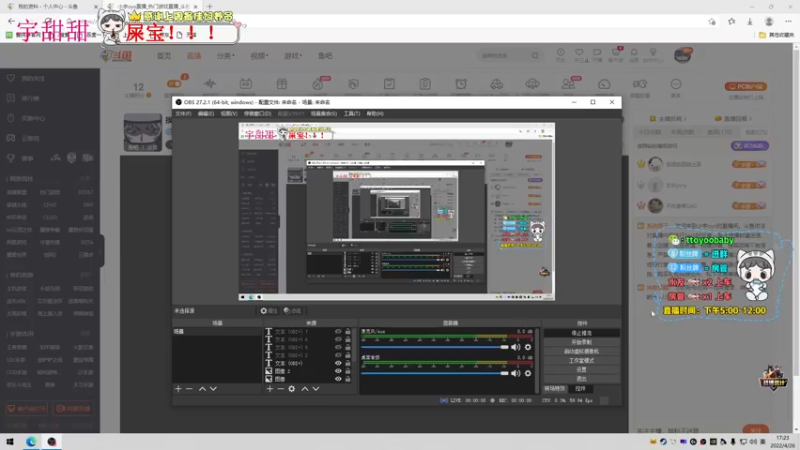The image size is (800, 450).
Task: Add a new source with plus icon
Action: point(270,389)
